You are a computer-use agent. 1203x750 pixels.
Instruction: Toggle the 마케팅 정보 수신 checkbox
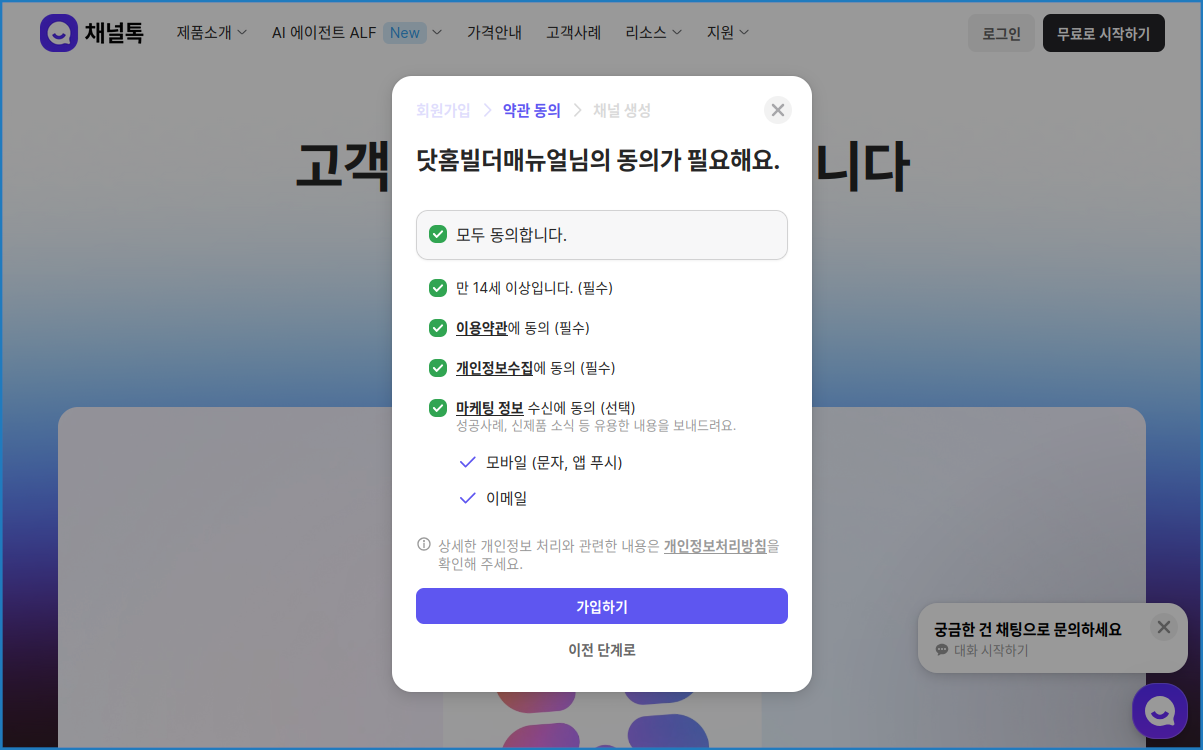[438, 408]
